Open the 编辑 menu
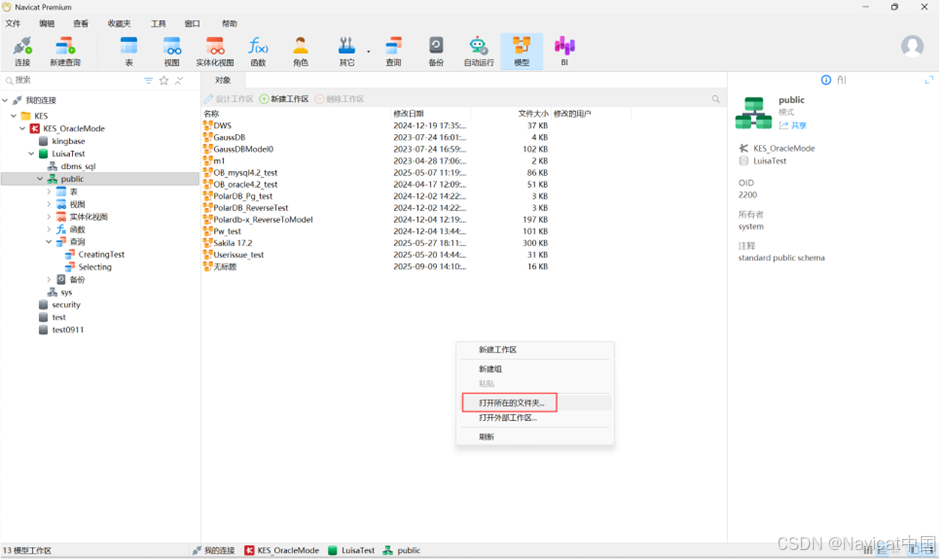The height and width of the screenshot is (559, 940). [x=47, y=23]
